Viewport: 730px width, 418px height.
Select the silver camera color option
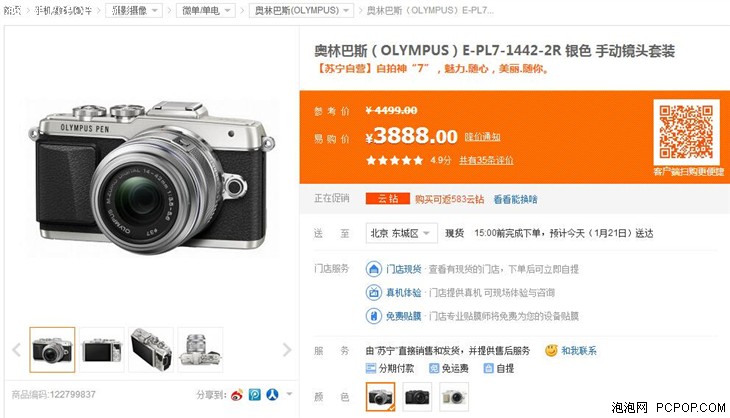click(x=380, y=397)
